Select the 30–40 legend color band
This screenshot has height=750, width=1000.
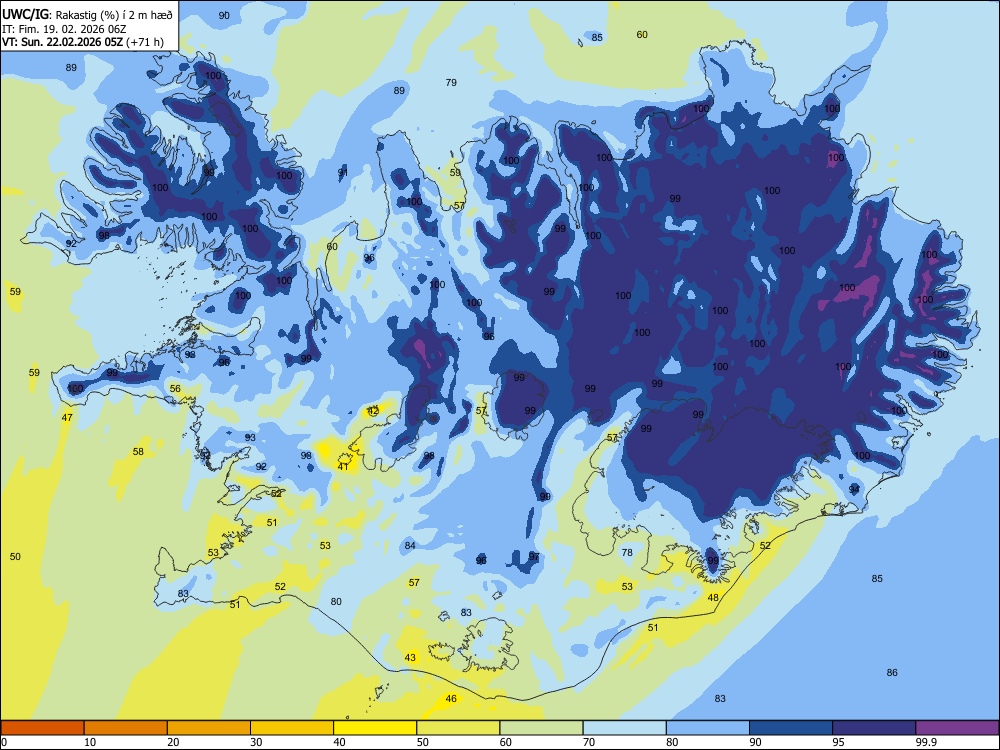(x=292, y=728)
